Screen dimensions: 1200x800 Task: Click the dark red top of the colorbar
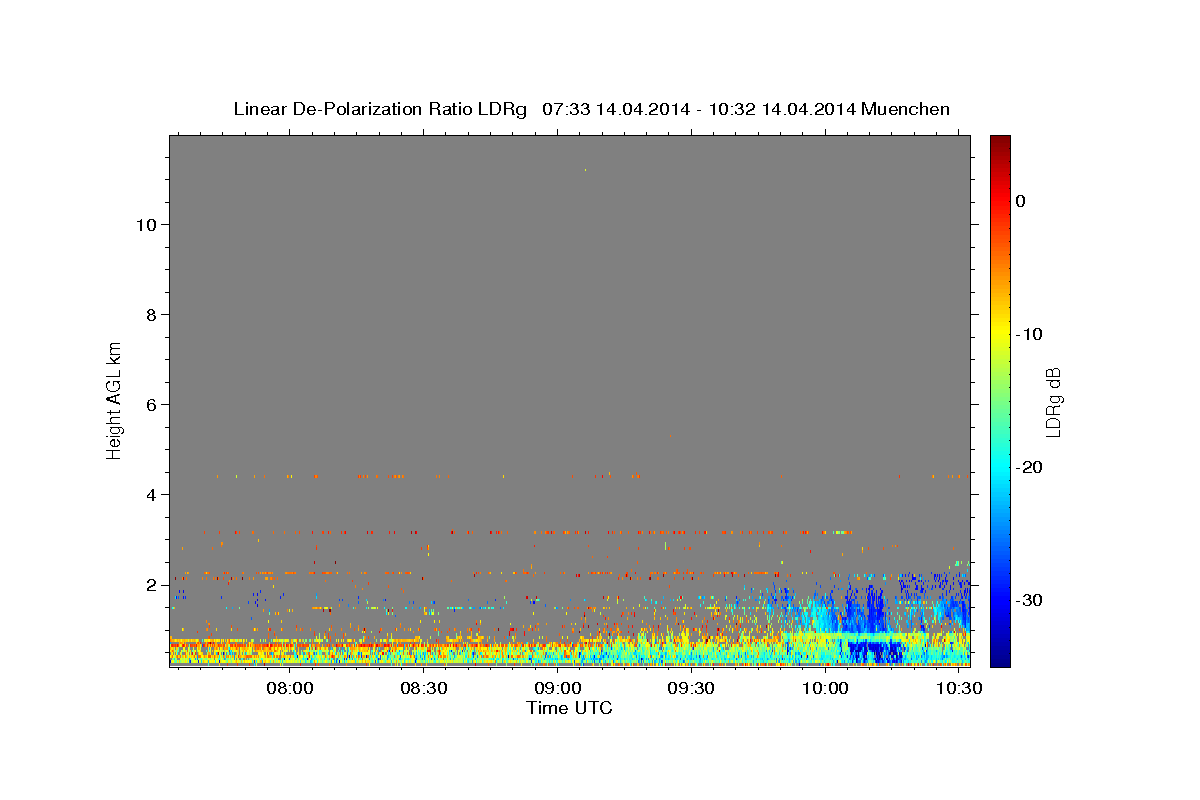(x=1000, y=142)
